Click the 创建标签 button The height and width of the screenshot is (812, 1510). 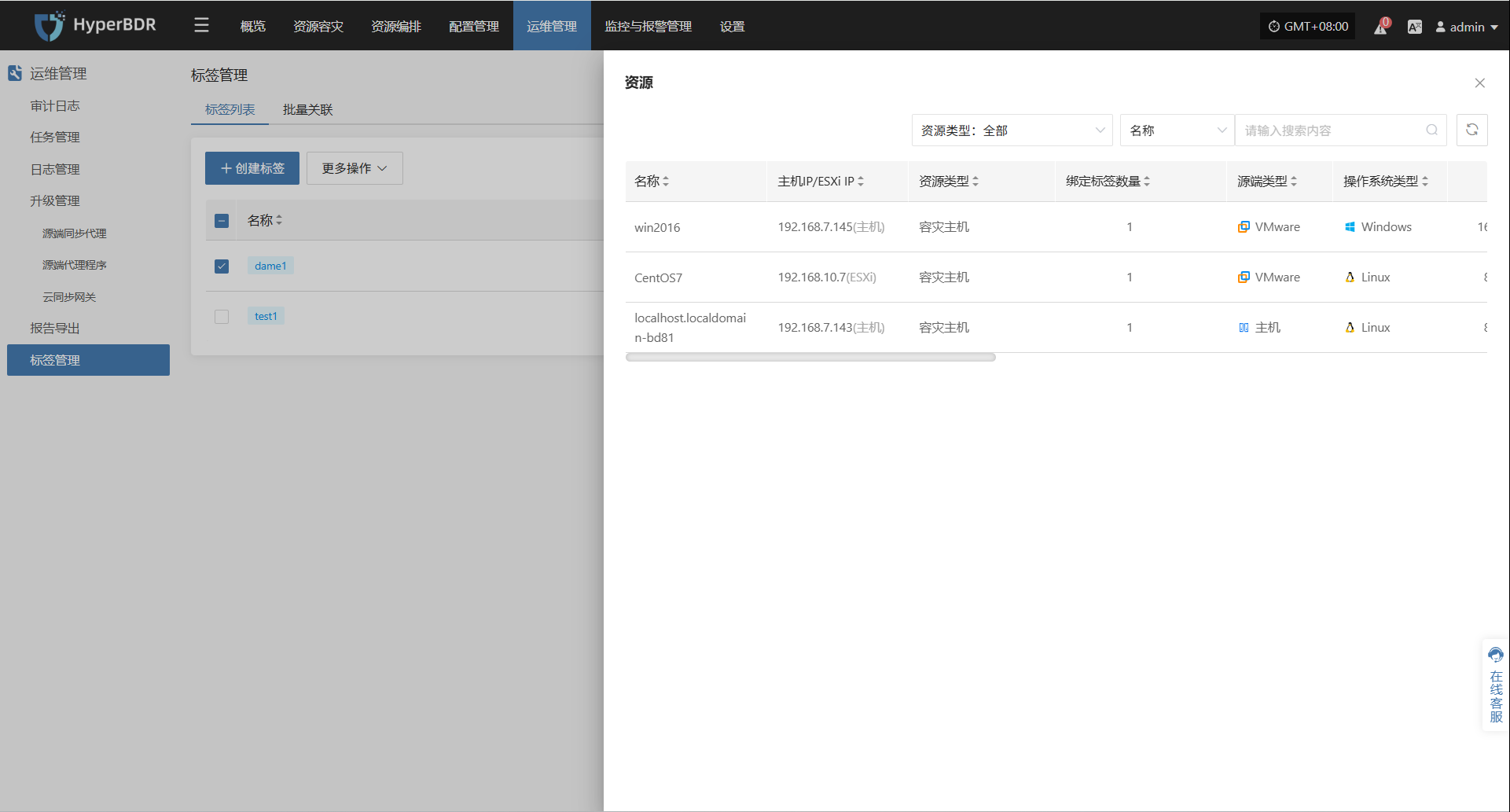[x=252, y=168]
